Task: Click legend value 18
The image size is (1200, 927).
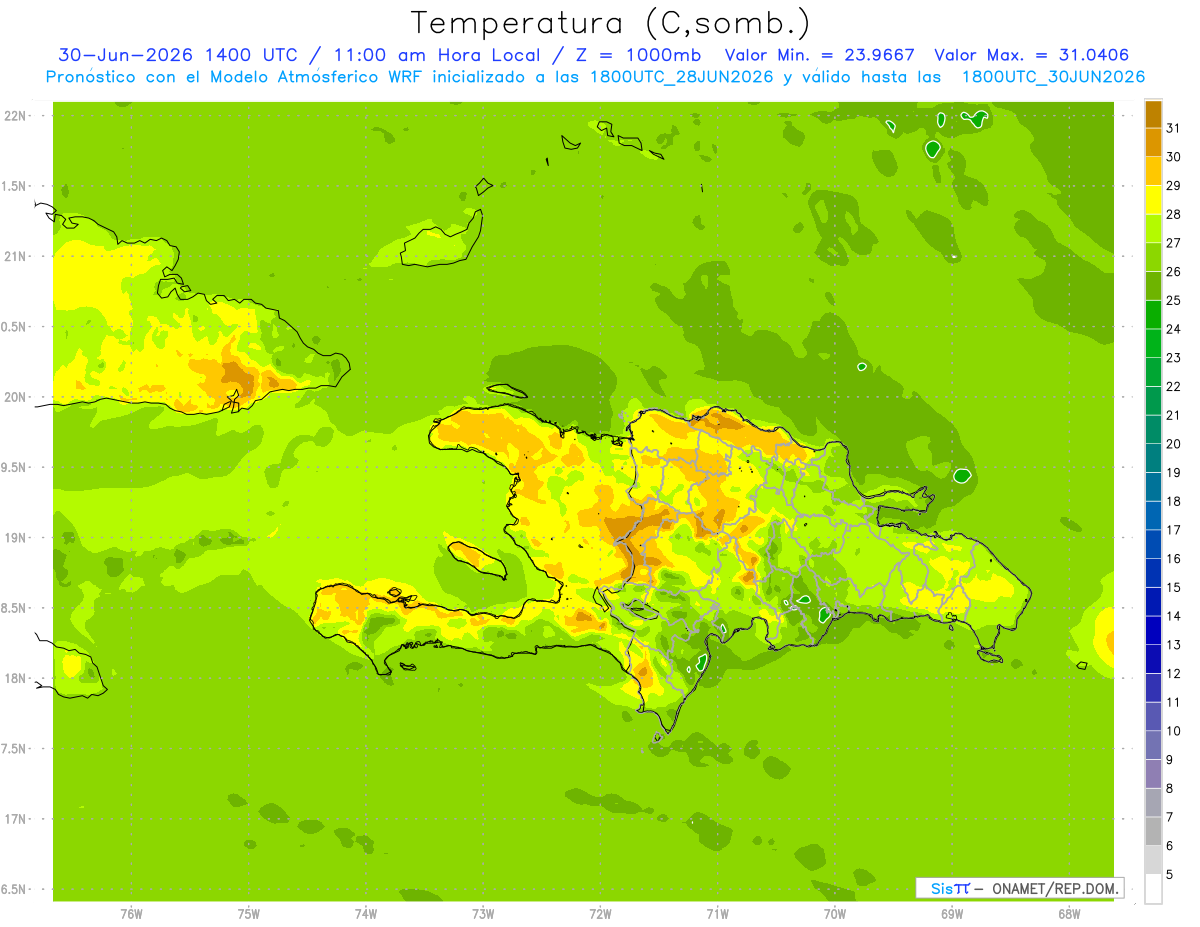Action: (1174, 501)
